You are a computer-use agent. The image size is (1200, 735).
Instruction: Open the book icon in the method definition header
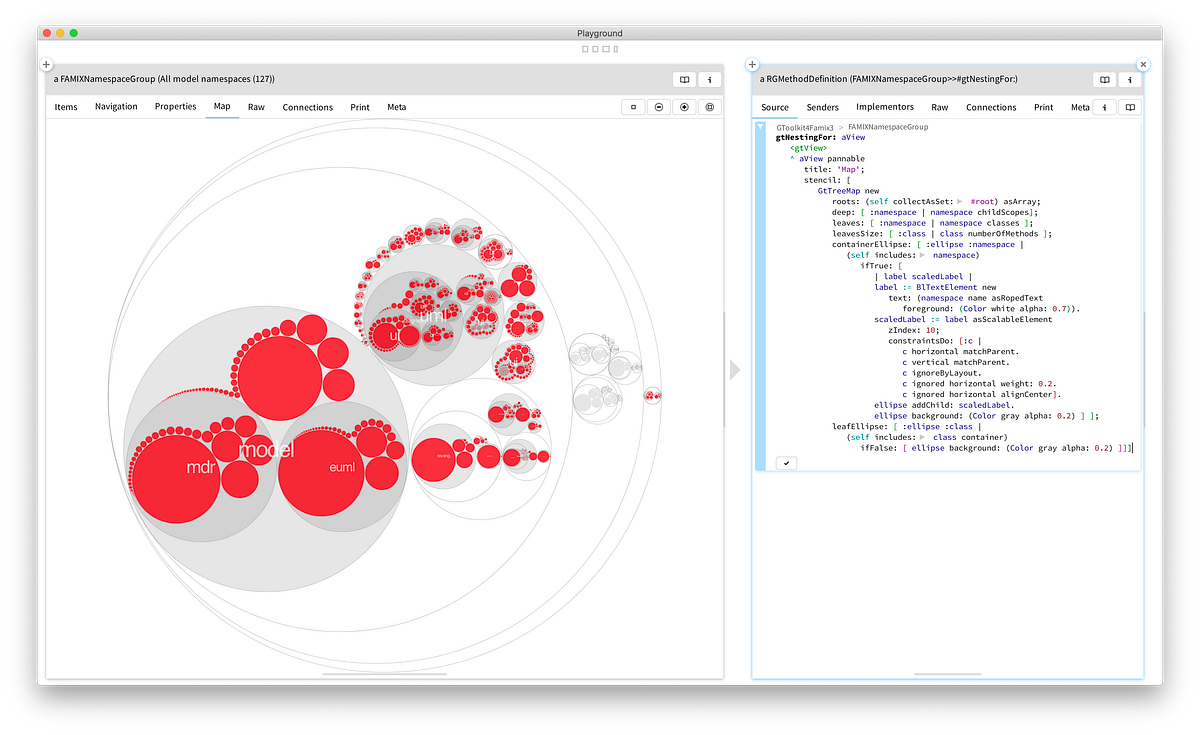(x=1104, y=79)
